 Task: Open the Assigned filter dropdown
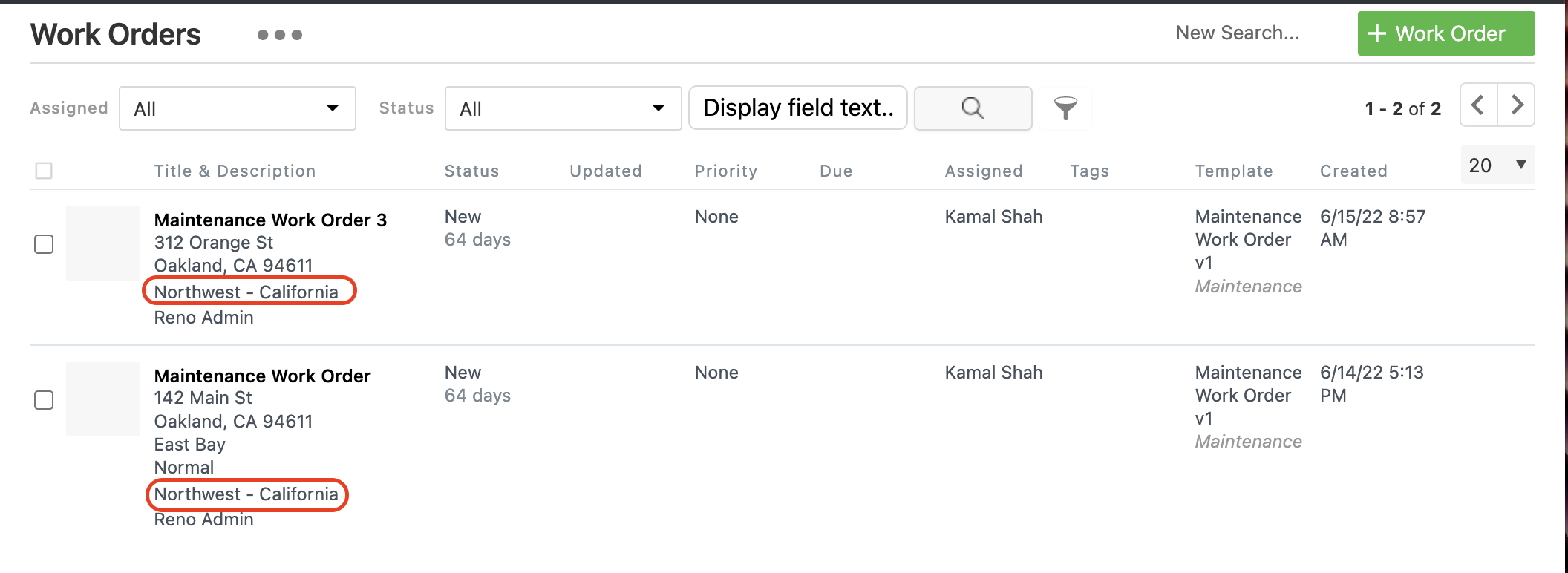(237, 108)
